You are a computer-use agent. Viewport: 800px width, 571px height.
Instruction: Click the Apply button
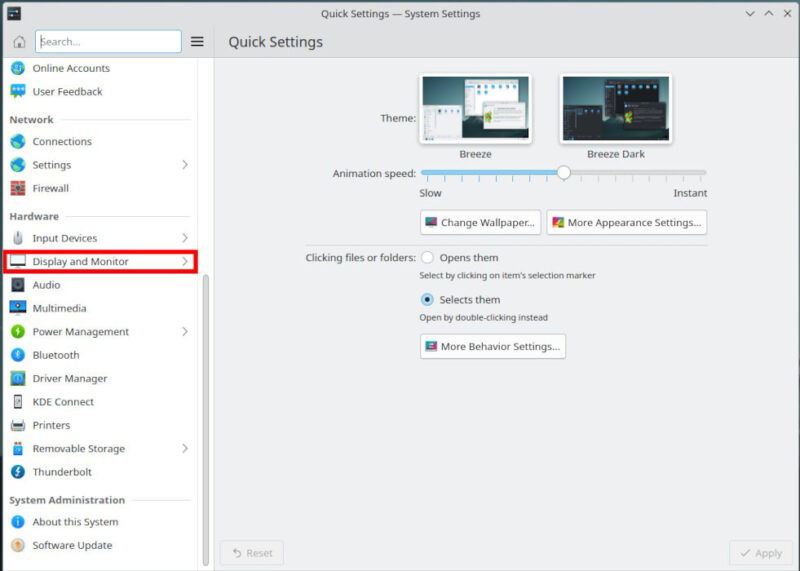761,553
